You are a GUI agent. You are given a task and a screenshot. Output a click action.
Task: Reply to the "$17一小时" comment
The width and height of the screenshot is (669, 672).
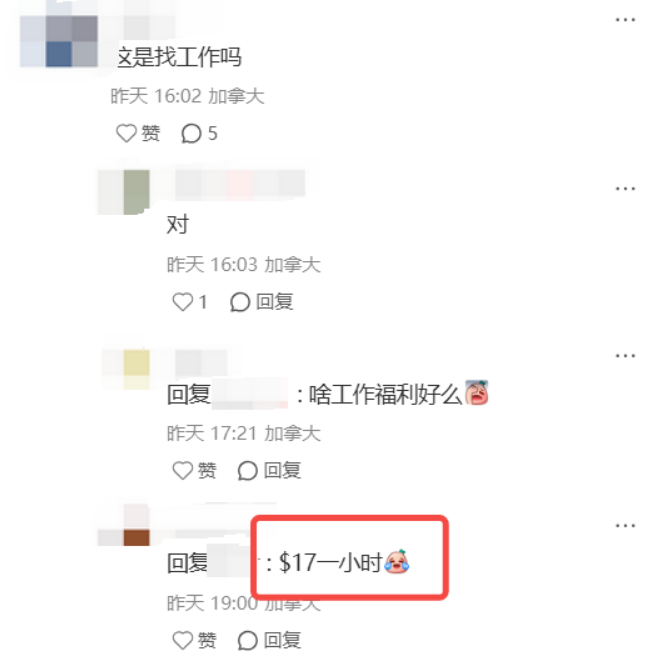(x=269, y=640)
